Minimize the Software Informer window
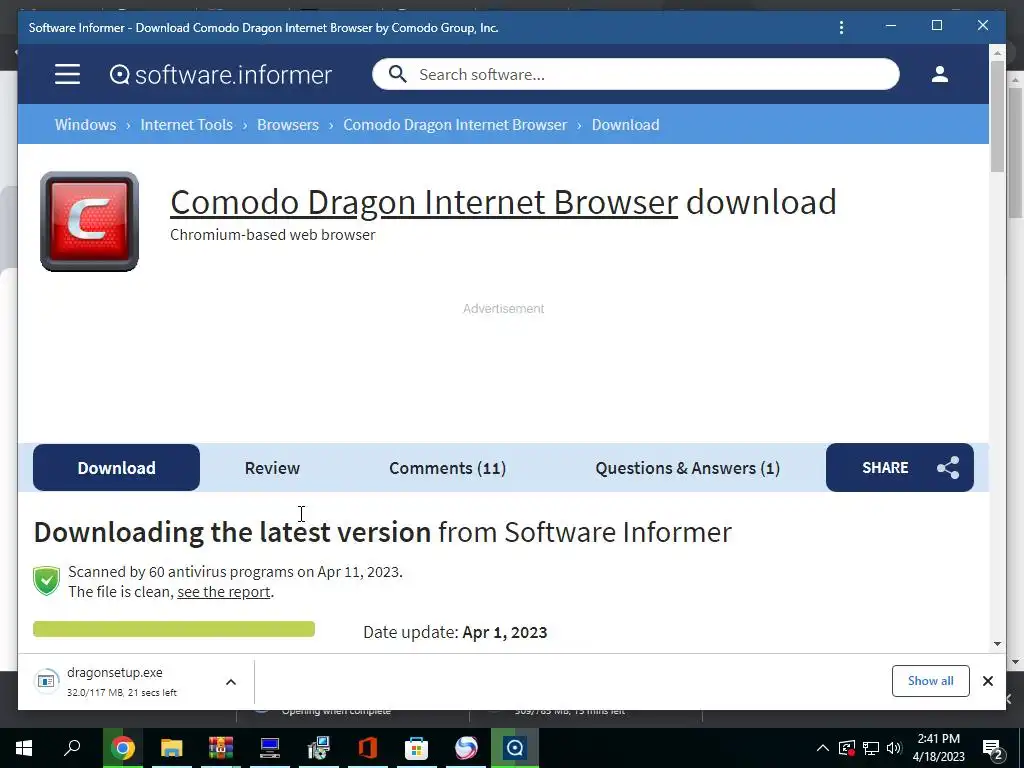Screen dimensions: 1024x768 click(891, 26)
